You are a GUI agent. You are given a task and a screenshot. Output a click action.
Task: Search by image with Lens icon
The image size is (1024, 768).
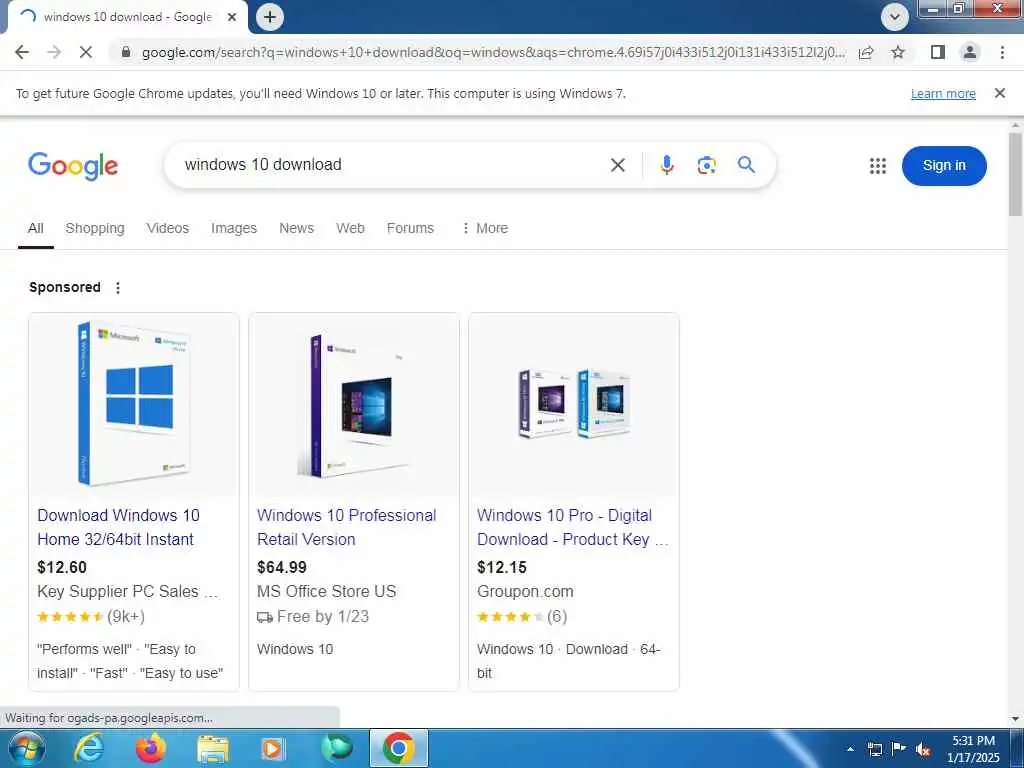tap(706, 165)
